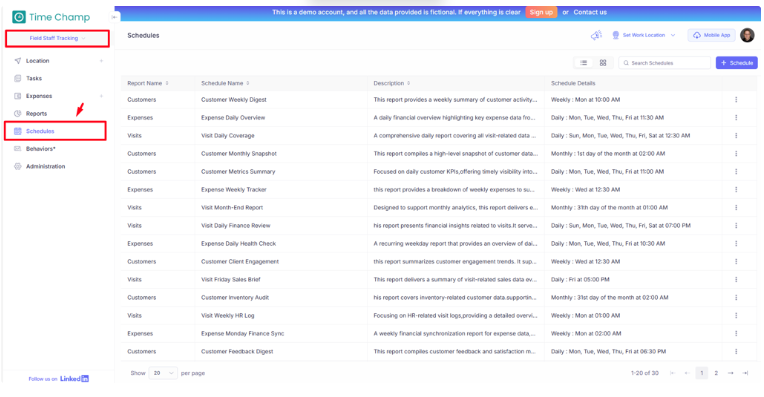Viewport: 764px width, 397px height.
Task: Open row menu for Visit Daily Coverage
Action: pos(736,135)
